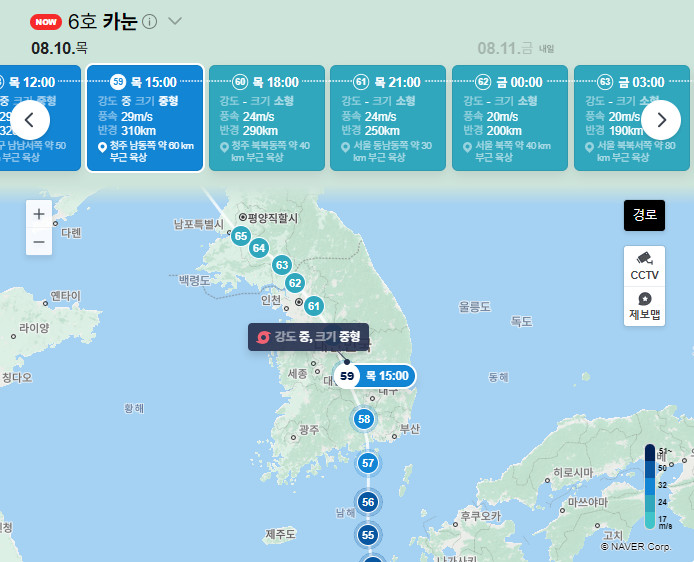Click the 인천 city label
The image size is (694, 562).
tap(271, 300)
